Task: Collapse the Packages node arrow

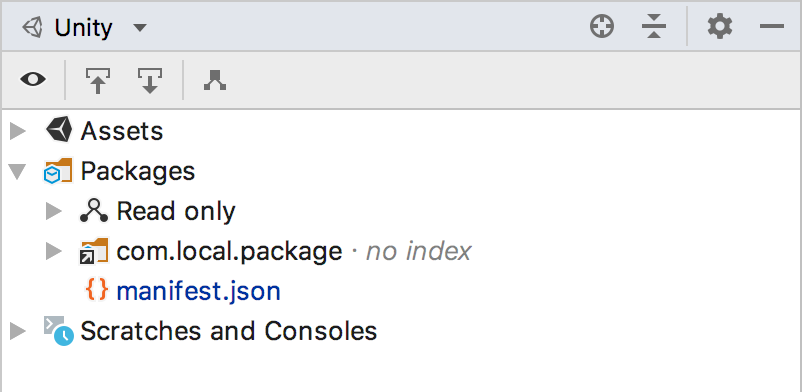Action: [18, 171]
